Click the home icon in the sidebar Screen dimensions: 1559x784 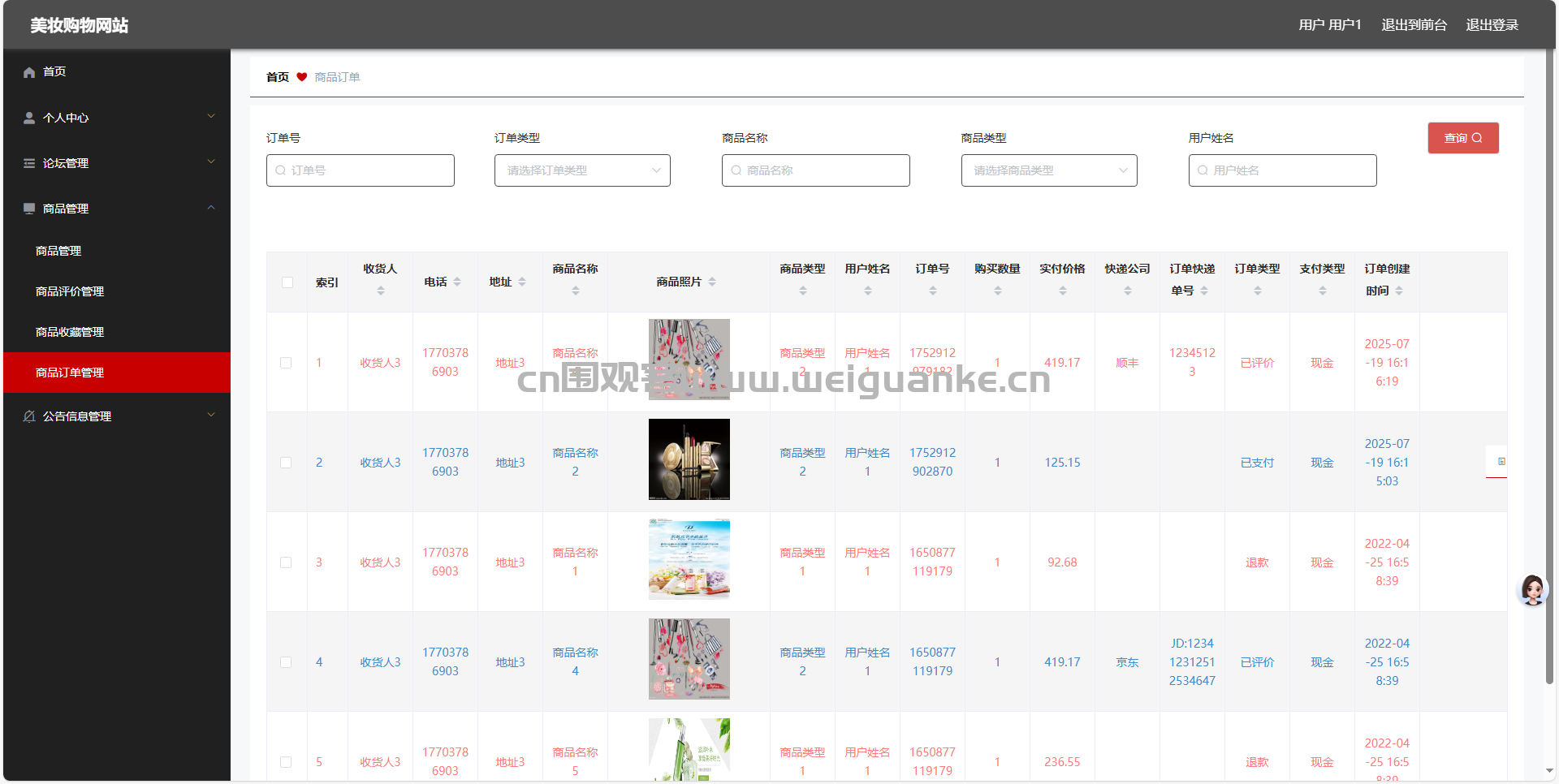coord(29,72)
